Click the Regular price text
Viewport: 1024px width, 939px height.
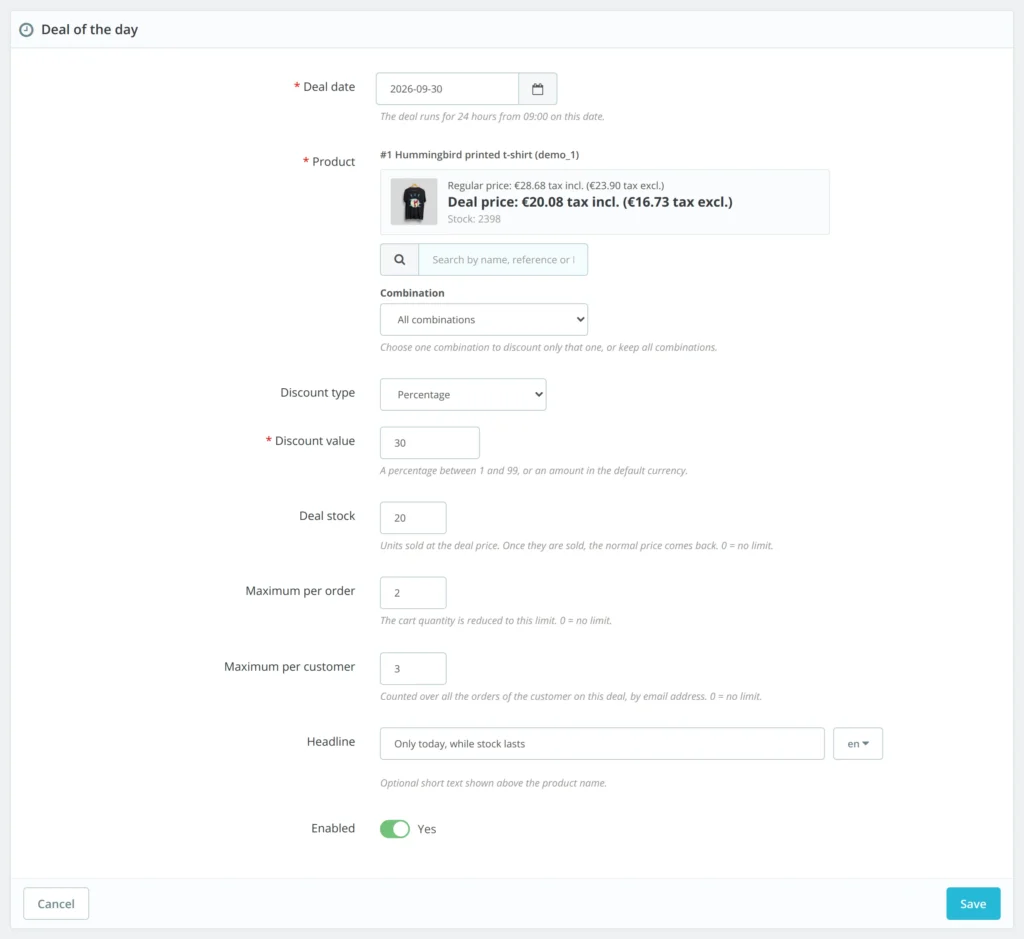556,185
